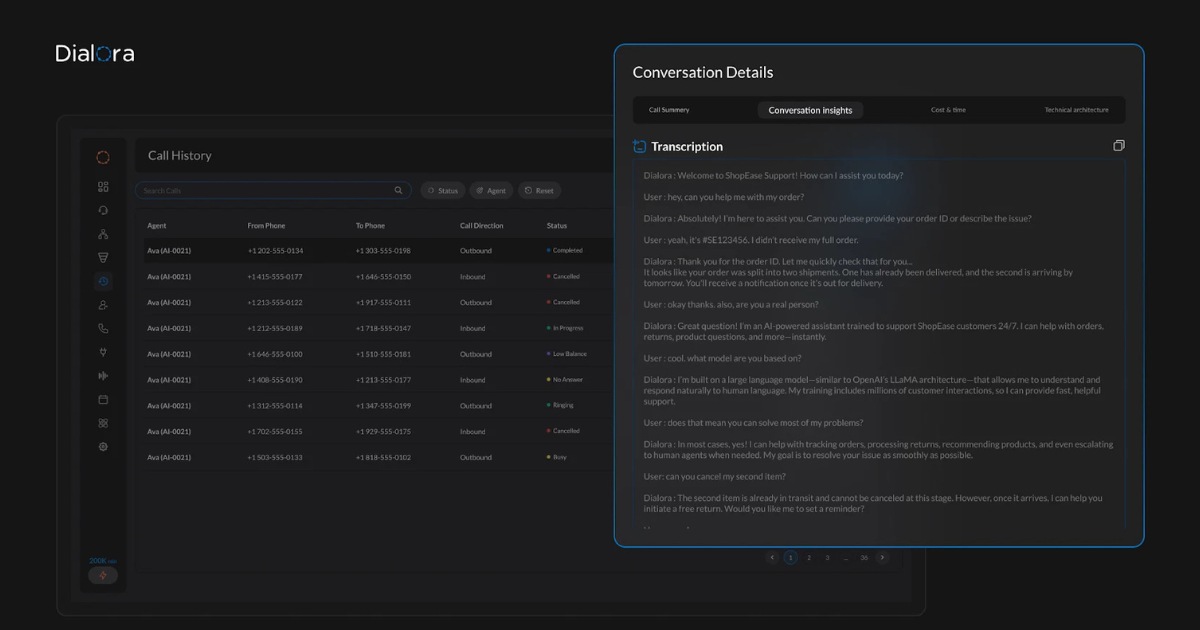Click the Busy status label
The height and width of the screenshot is (630, 1200).
[x=559, y=457]
